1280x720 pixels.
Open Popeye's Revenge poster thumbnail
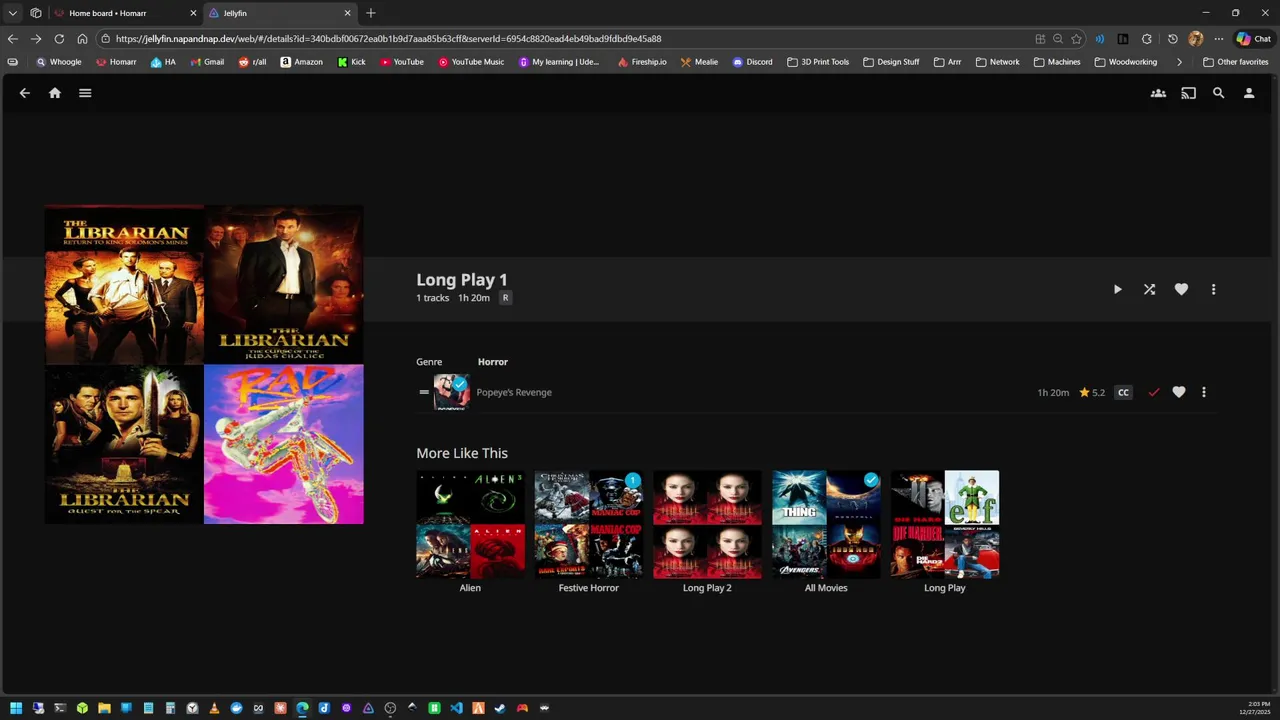pos(451,392)
